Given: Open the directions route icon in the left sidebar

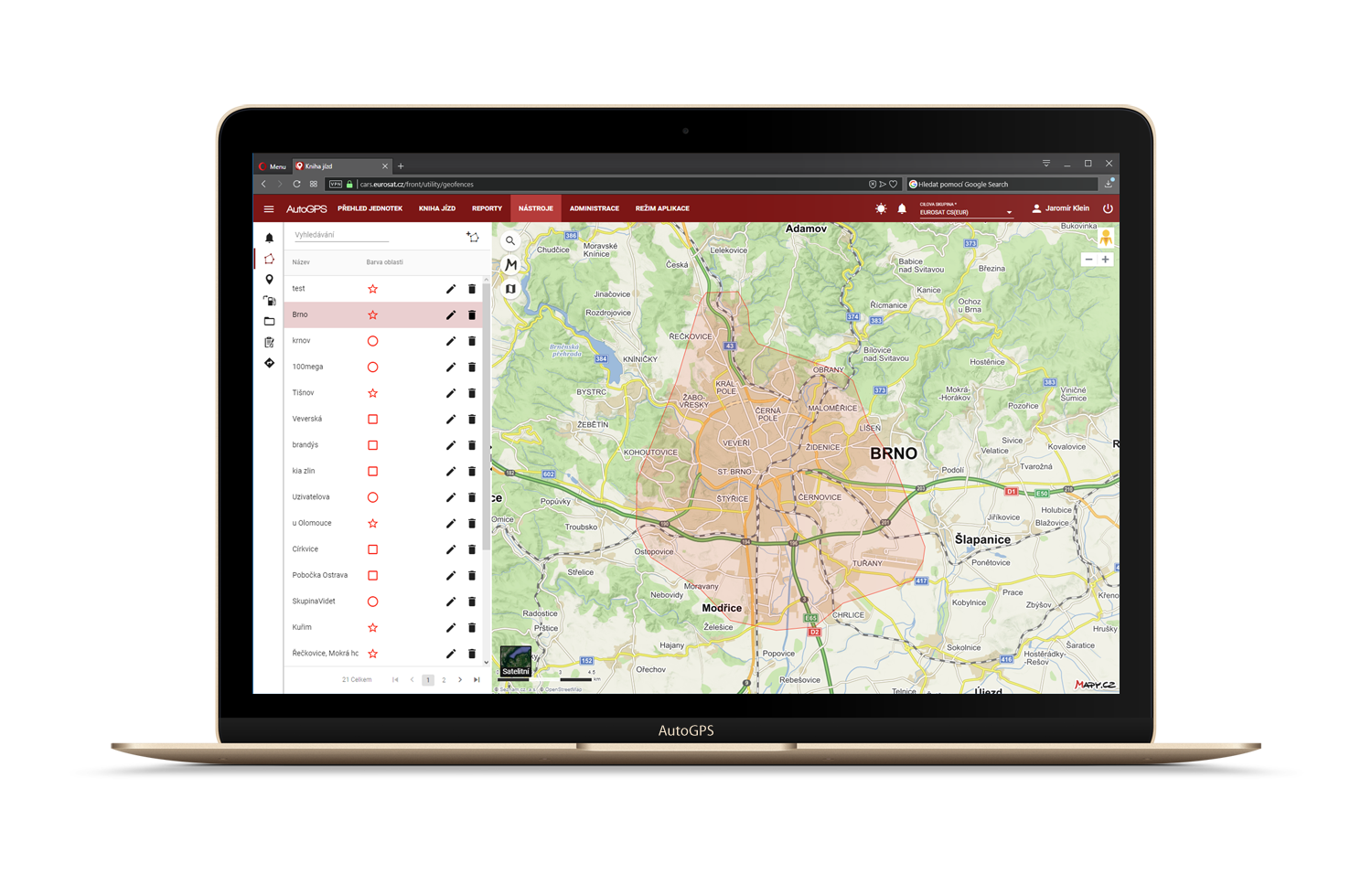Looking at the screenshot, I should click(269, 364).
